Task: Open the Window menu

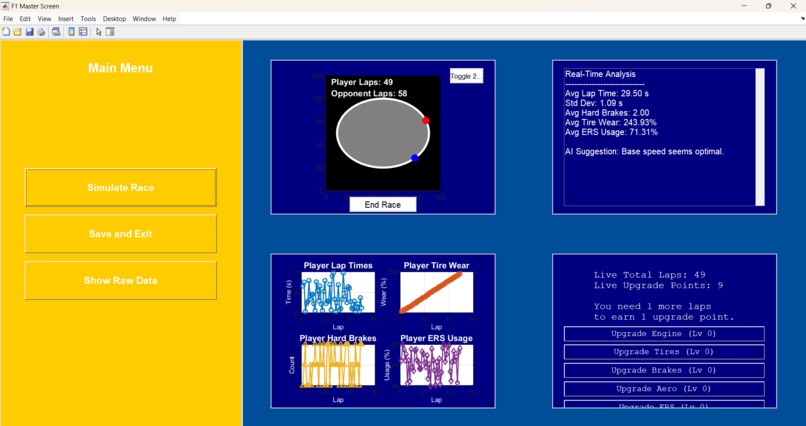Action: point(144,18)
